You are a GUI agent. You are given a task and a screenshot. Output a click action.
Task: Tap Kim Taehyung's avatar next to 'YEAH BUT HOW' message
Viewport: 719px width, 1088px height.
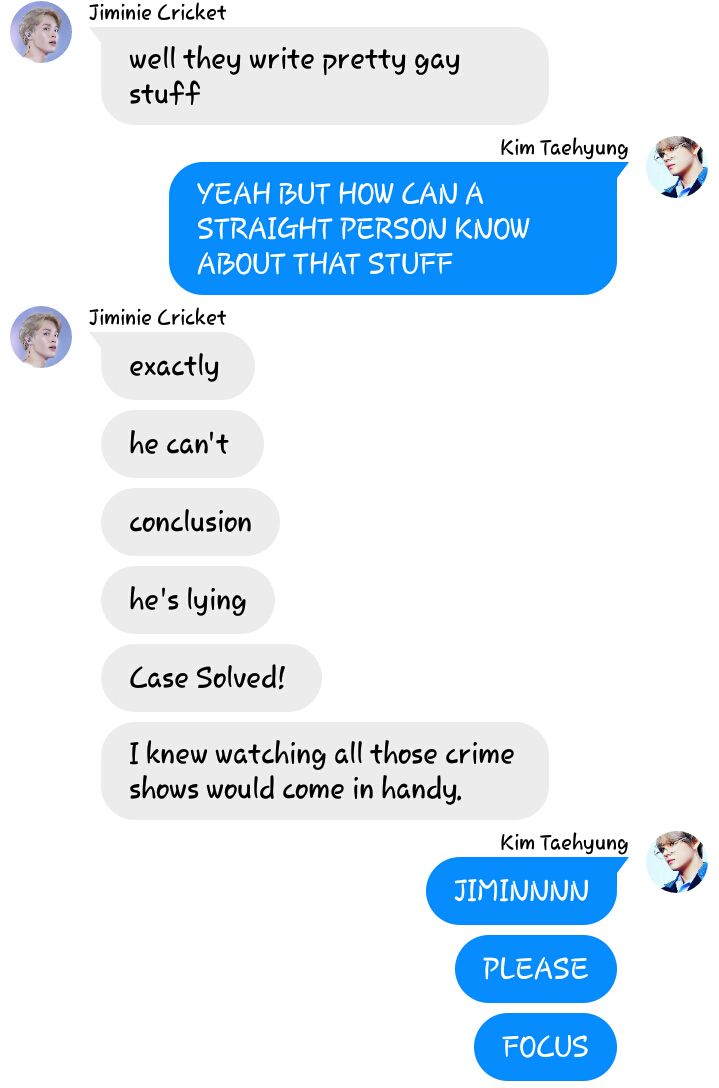click(677, 167)
